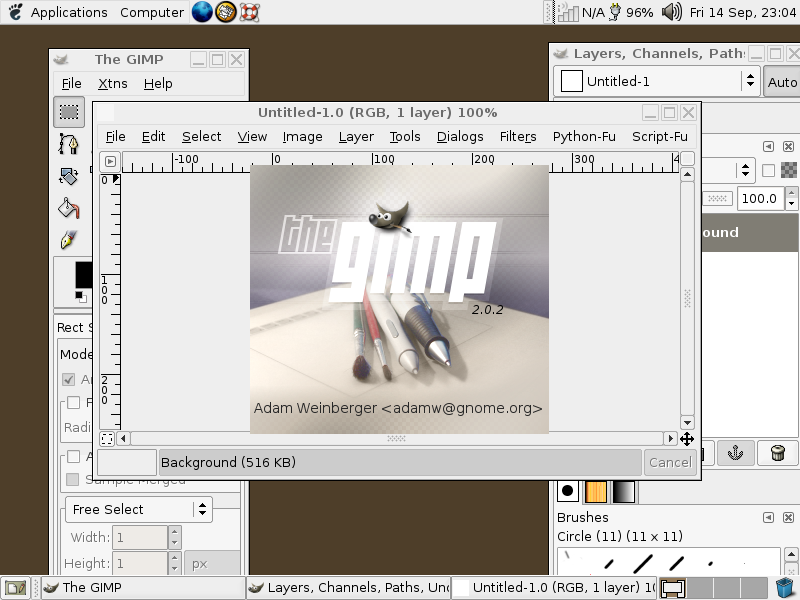Toggle the Antialiasing checkbox in tool options

pos(68,379)
